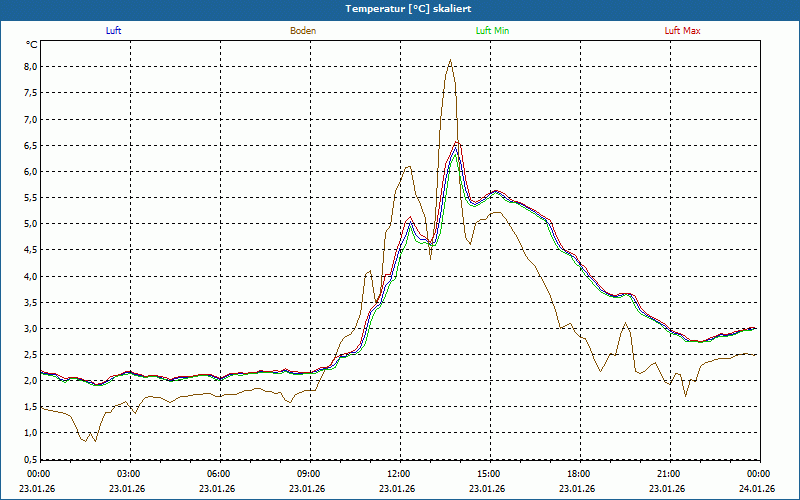Select the Luft Max legend entry

(x=683, y=31)
